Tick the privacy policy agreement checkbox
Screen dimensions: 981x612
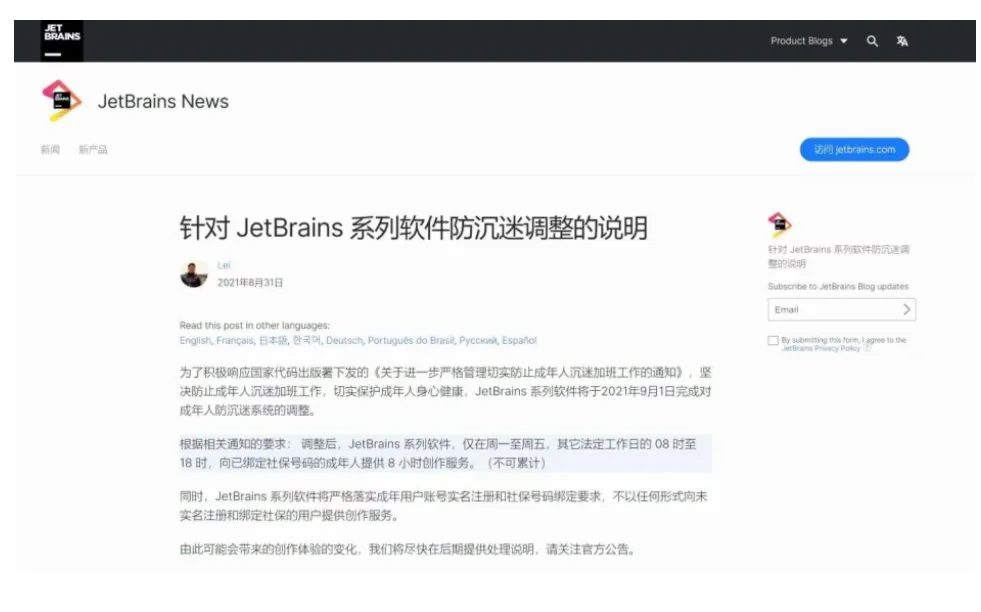[x=773, y=340]
